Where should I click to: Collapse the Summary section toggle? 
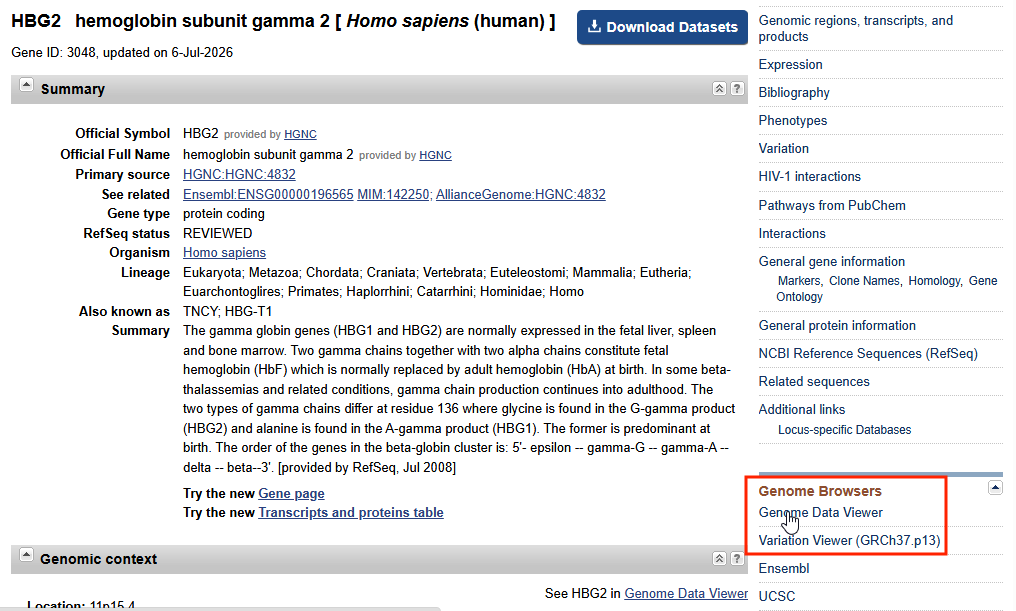[x=26, y=85]
